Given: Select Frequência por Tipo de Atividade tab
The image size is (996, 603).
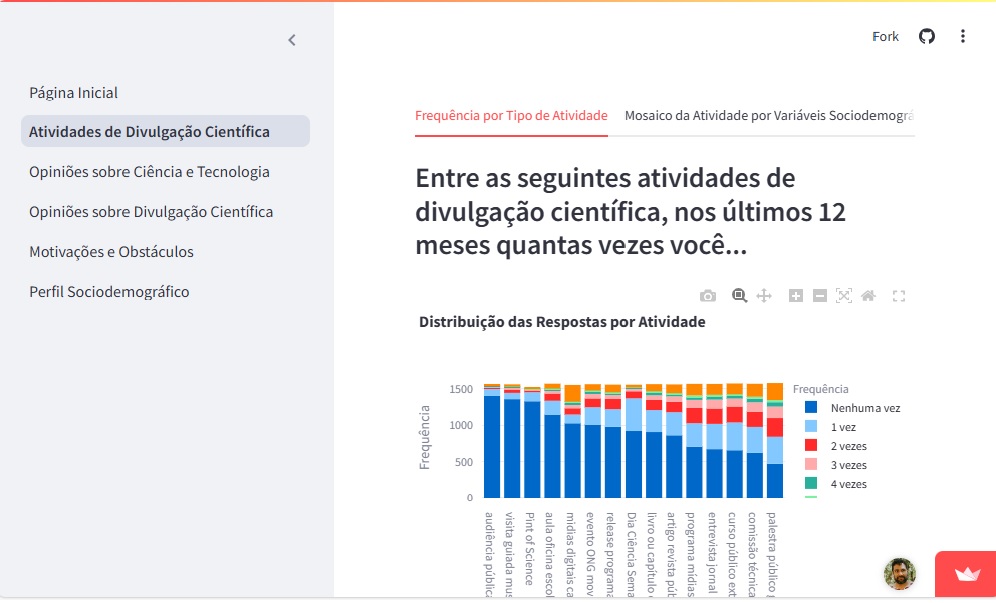Looking at the screenshot, I should coord(511,116).
